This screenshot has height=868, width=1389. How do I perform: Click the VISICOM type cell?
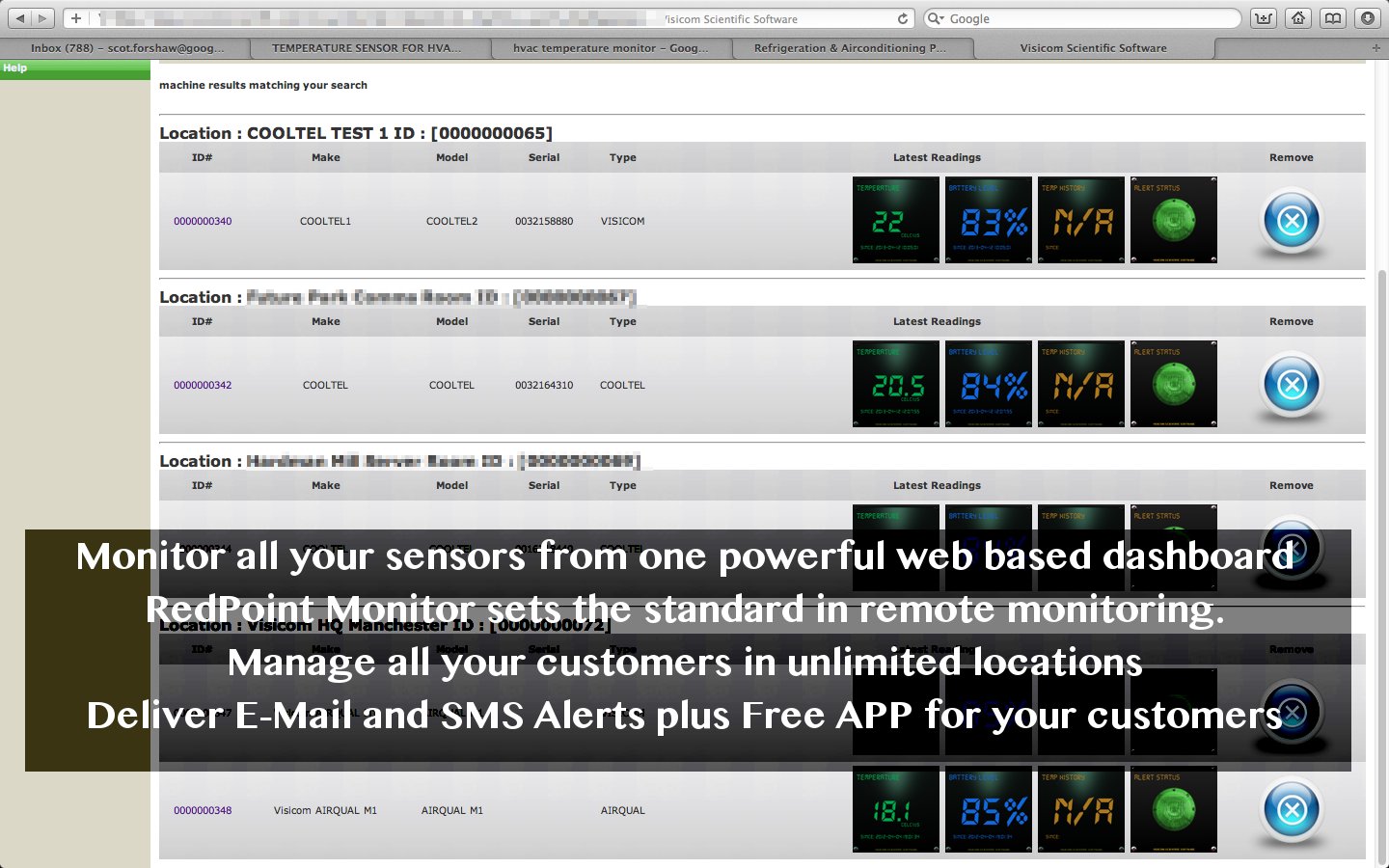(x=623, y=221)
